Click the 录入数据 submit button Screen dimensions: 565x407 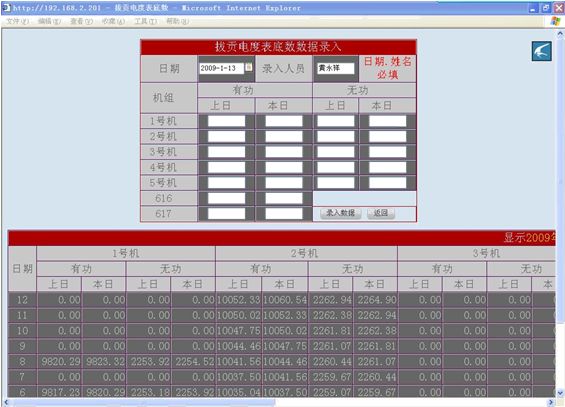point(341,213)
